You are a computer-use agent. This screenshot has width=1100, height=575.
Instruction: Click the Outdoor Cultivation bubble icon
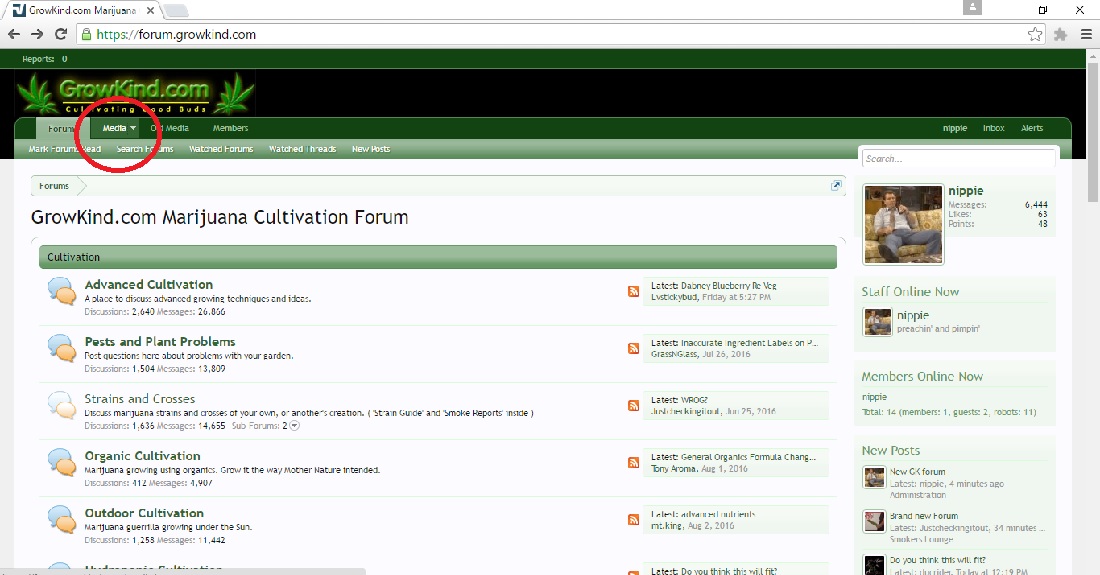[x=62, y=520]
